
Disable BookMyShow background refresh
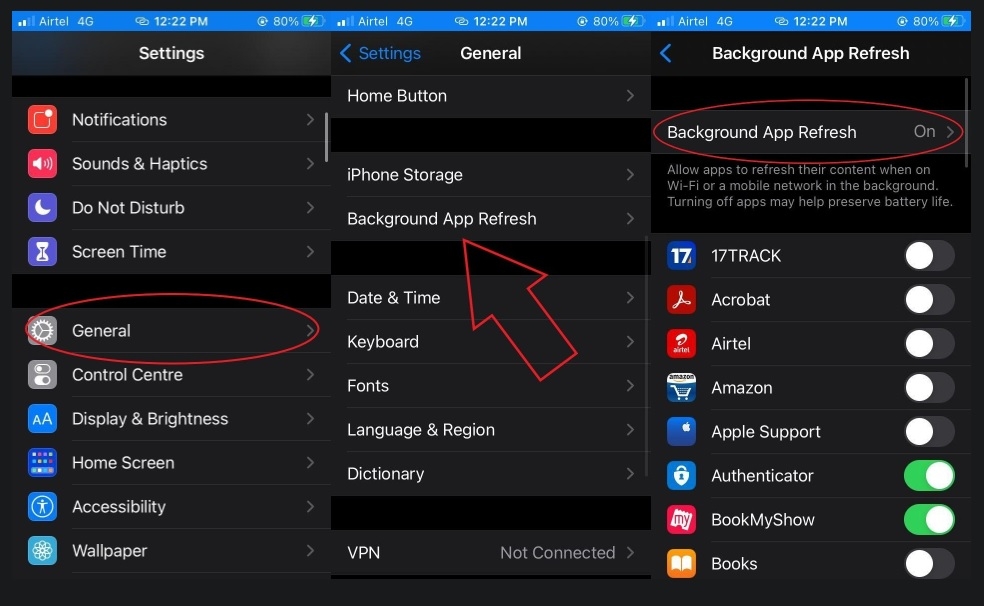[929, 520]
